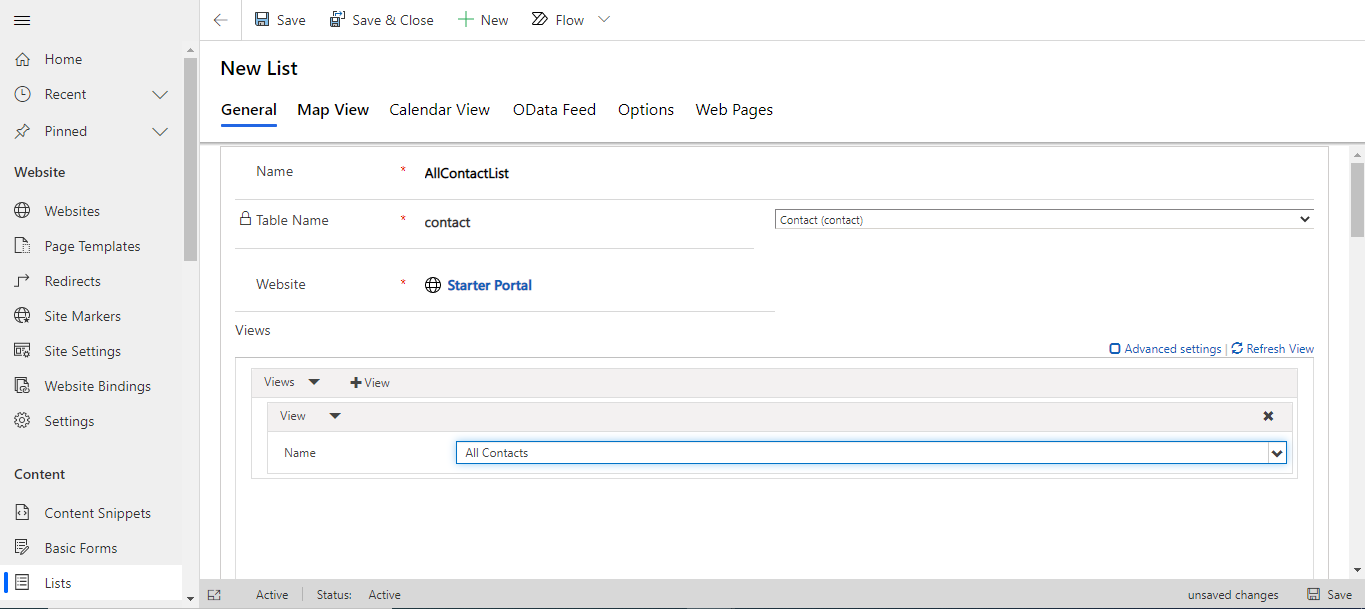Open the hamburger navigation menu

[x=22, y=19]
